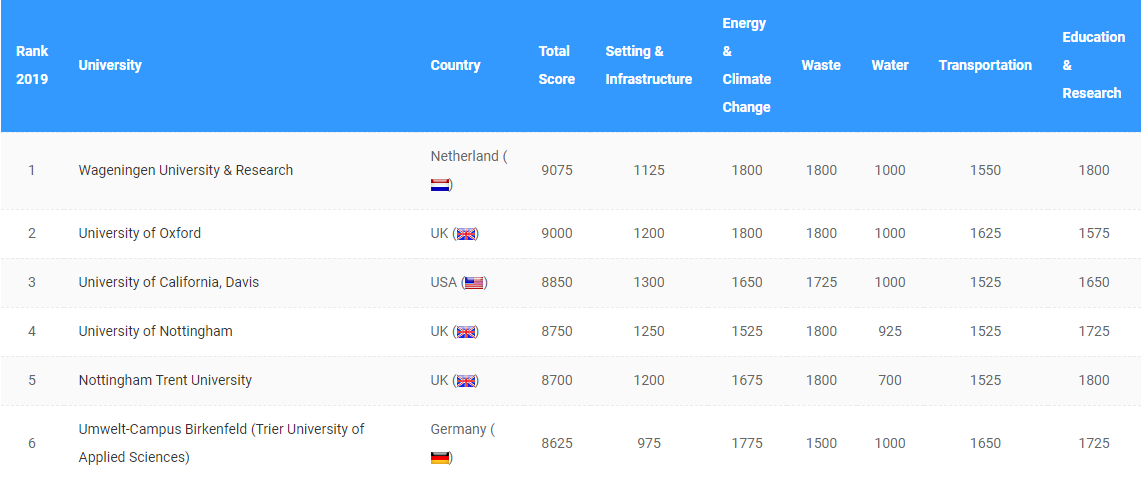Open University of California, Davis entry
Image resolution: width=1141 pixels, height=481 pixels.
pyautogui.click(x=169, y=282)
